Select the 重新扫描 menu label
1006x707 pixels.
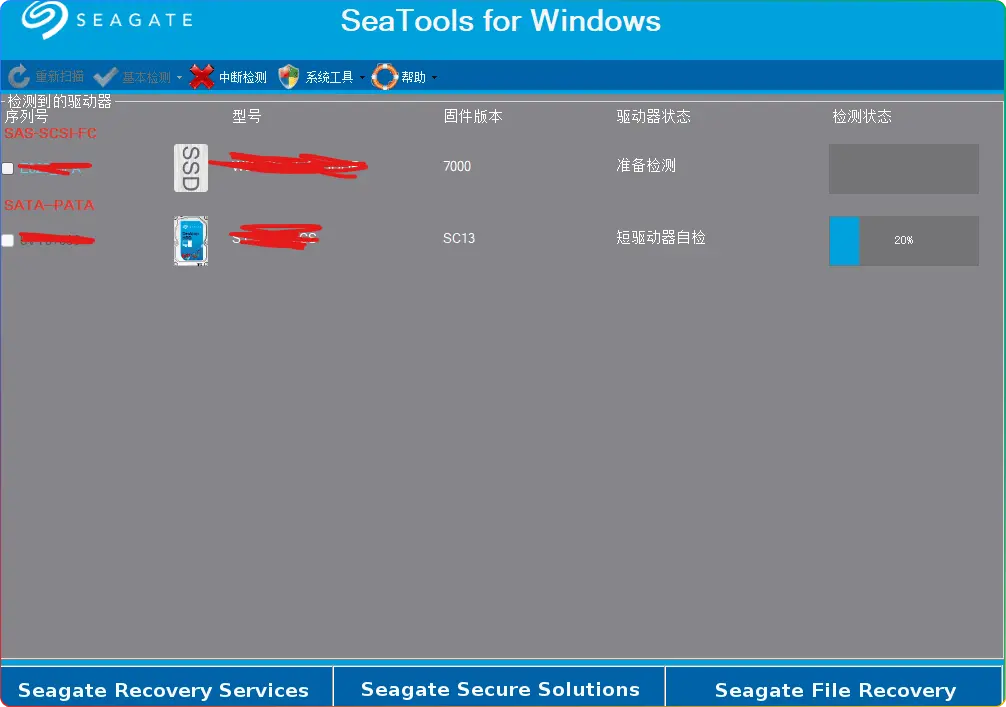pyautogui.click(x=59, y=77)
